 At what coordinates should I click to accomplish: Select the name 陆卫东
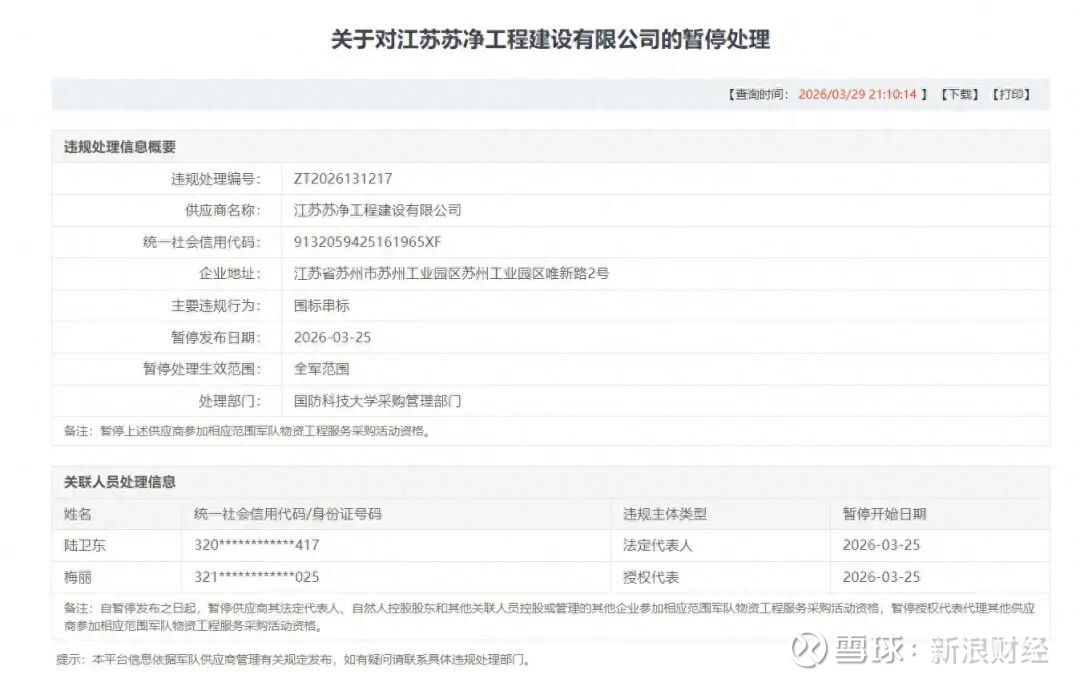click(x=85, y=545)
